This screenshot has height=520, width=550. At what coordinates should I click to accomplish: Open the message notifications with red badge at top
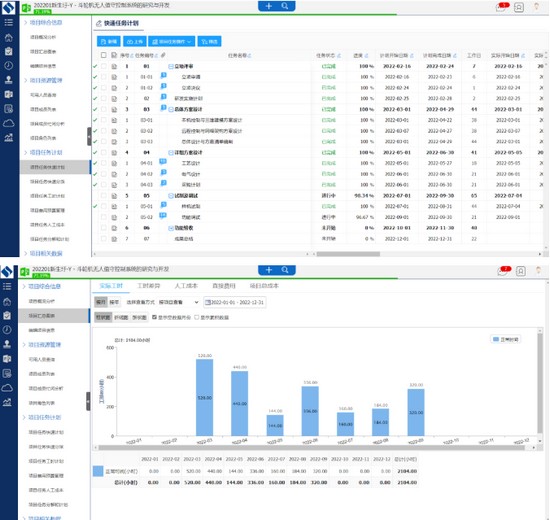pyautogui.click(x=502, y=7)
